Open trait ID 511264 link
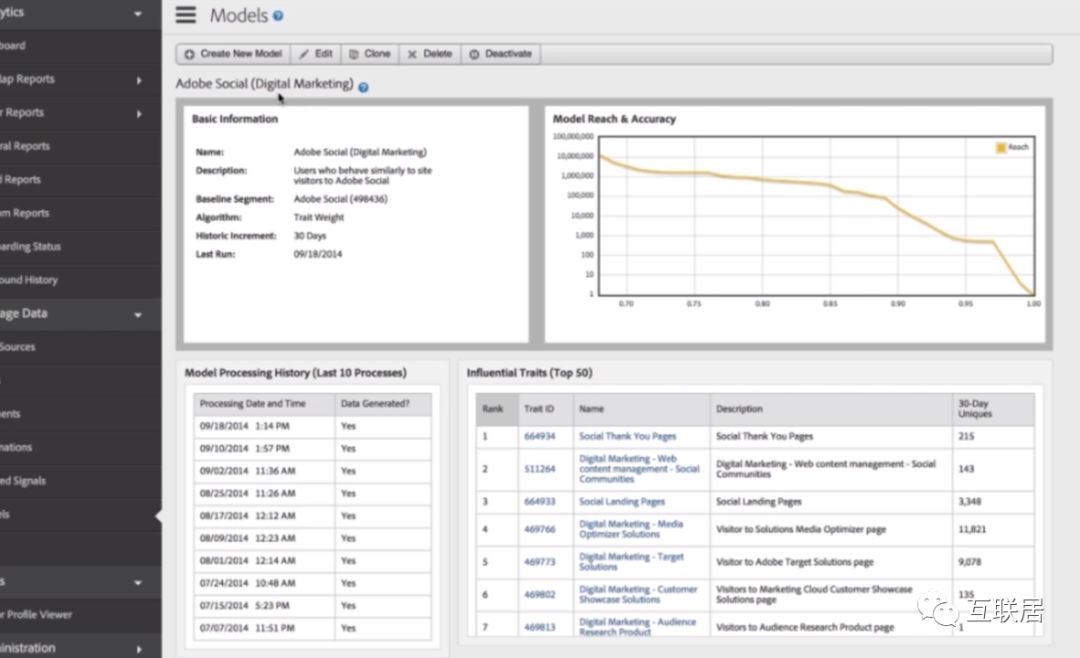This screenshot has width=1080, height=658. click(x=539, y=469)
